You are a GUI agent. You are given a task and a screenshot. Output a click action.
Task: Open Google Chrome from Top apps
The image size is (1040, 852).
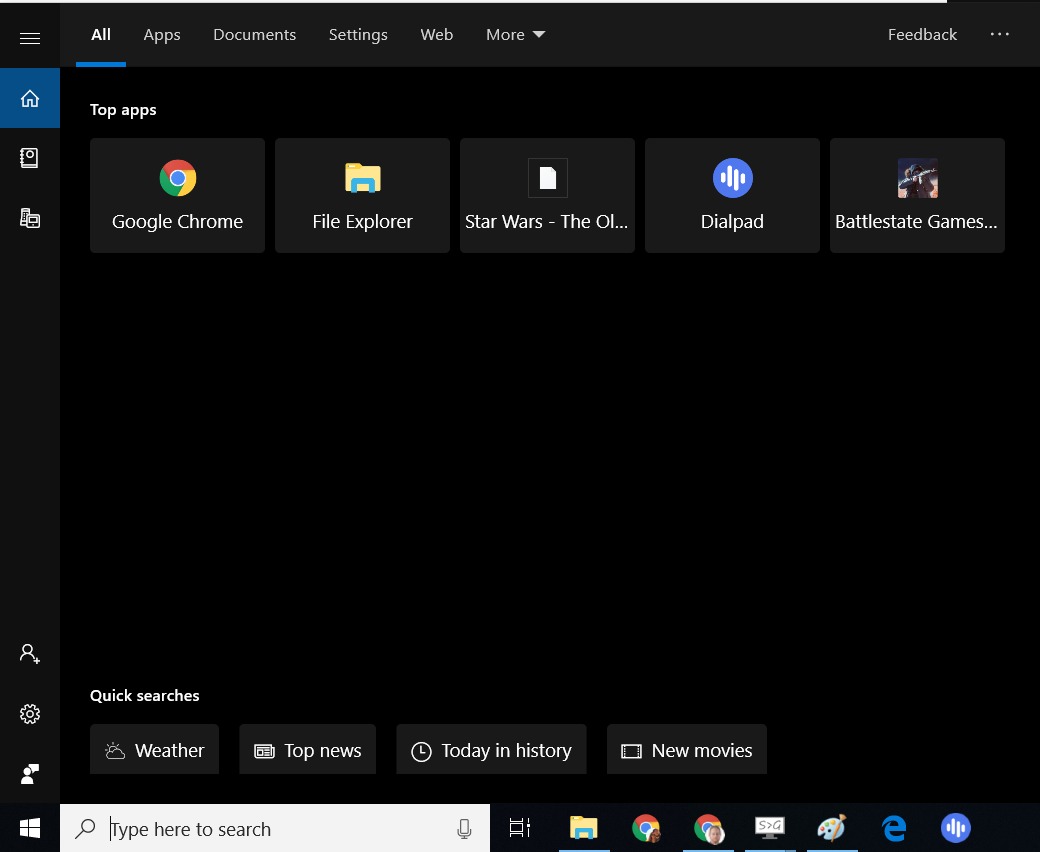pos(177,195)
